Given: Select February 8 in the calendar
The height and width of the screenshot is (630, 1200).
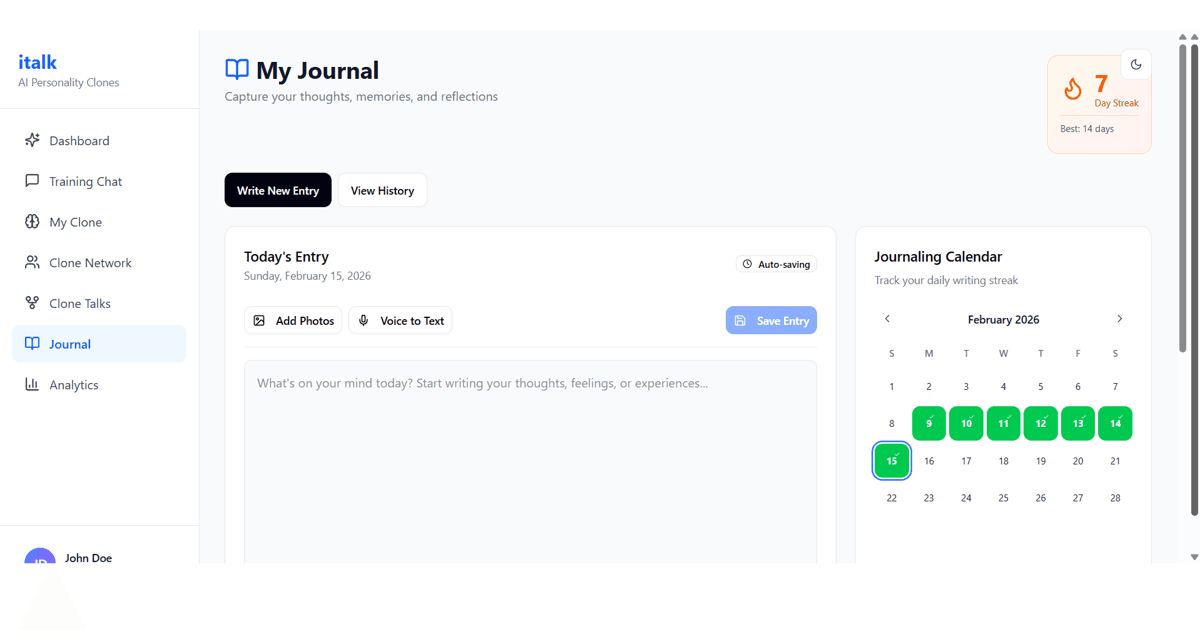Looking at the screenshot, I should click(x=892, y=423).
